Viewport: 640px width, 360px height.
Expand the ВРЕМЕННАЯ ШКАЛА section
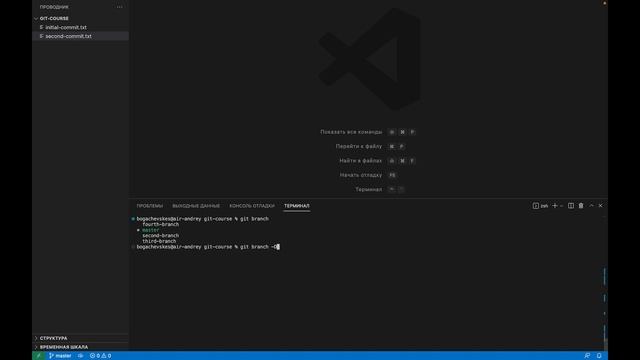click(x=63, y=347)
